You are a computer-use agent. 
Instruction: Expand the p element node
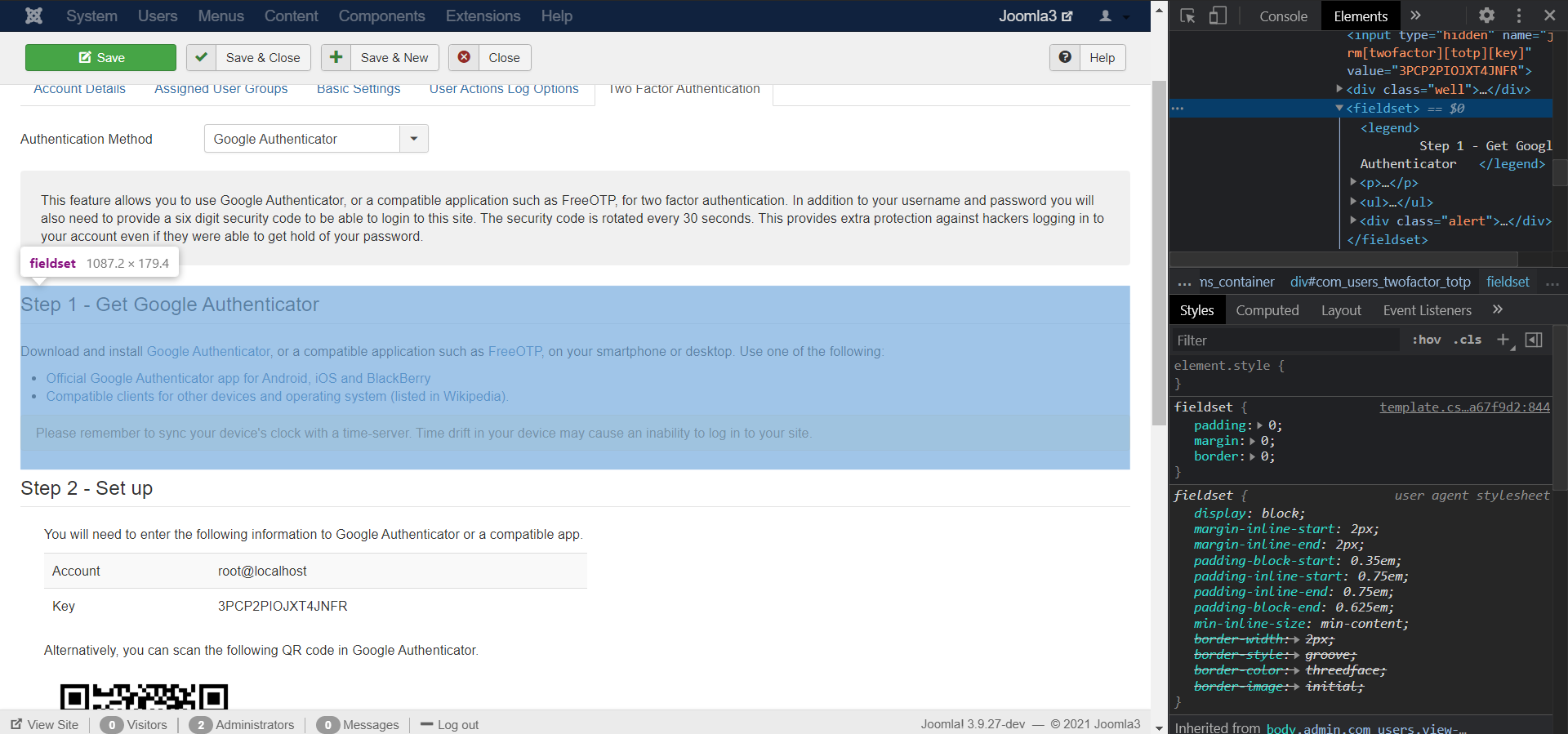coord(1353,182)
